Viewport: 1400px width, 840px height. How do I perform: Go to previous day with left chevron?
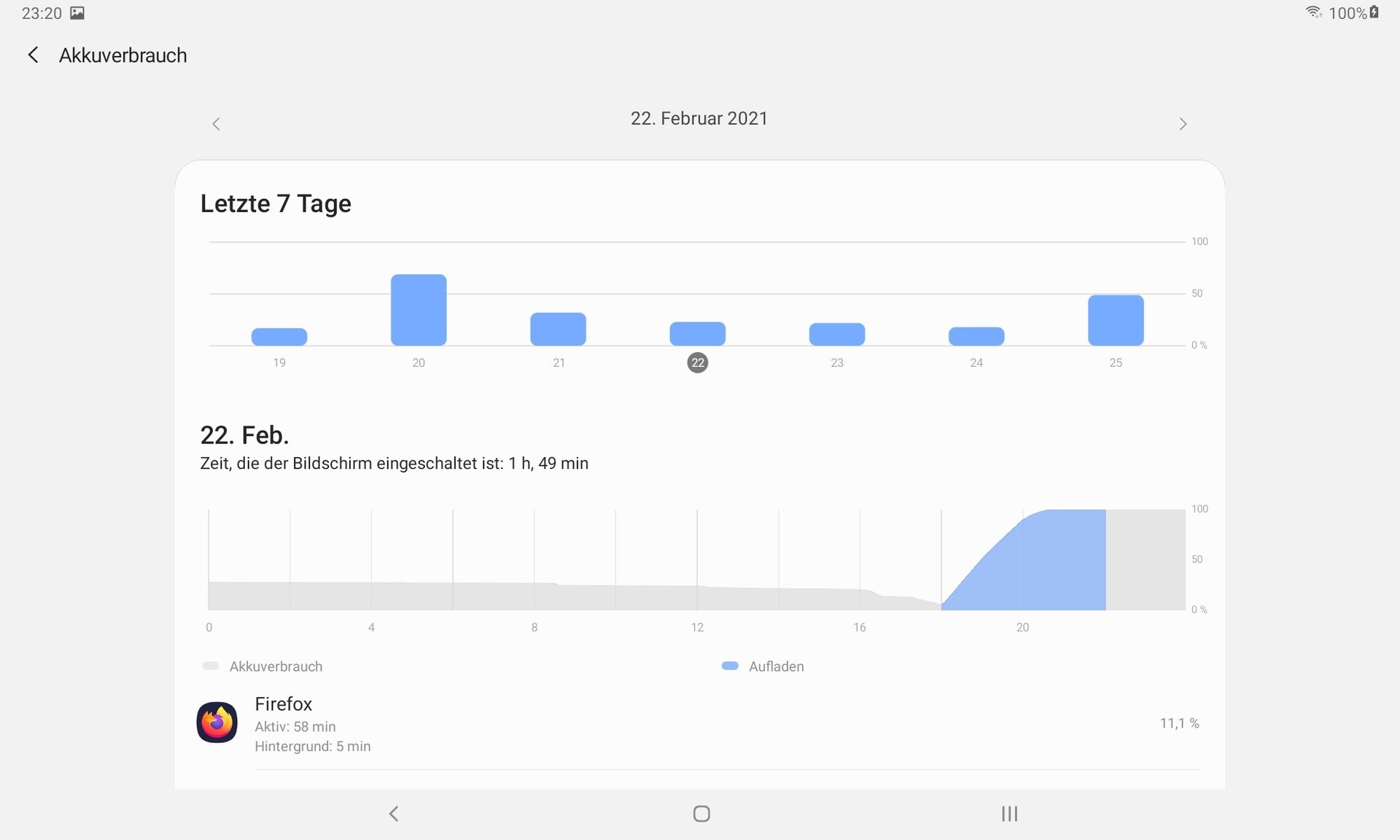[216, 124]
